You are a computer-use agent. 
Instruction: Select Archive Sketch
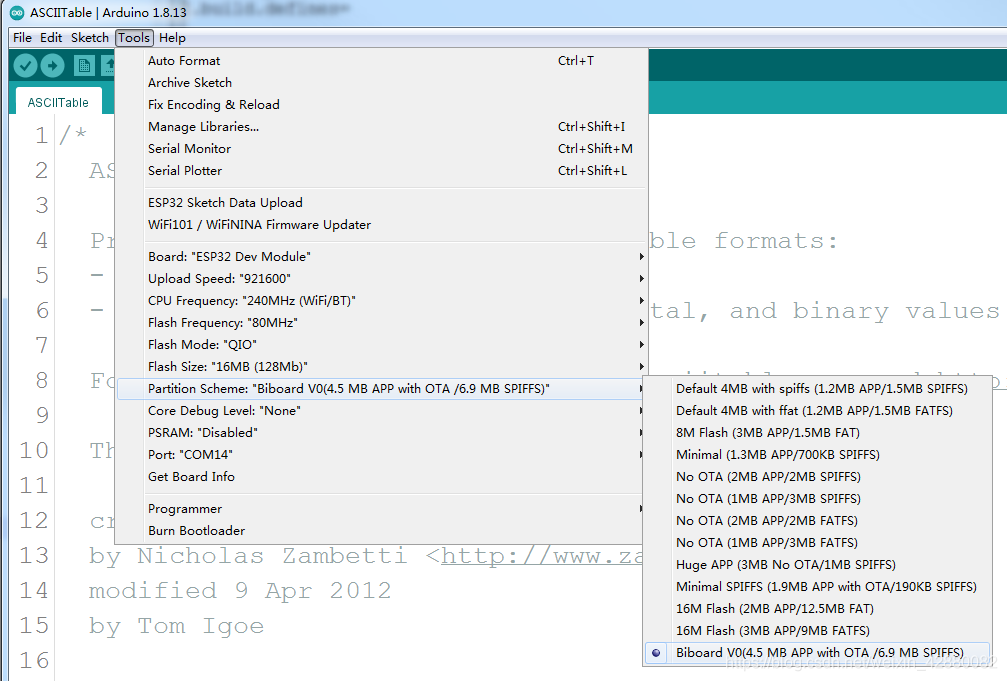click(381, 83)
